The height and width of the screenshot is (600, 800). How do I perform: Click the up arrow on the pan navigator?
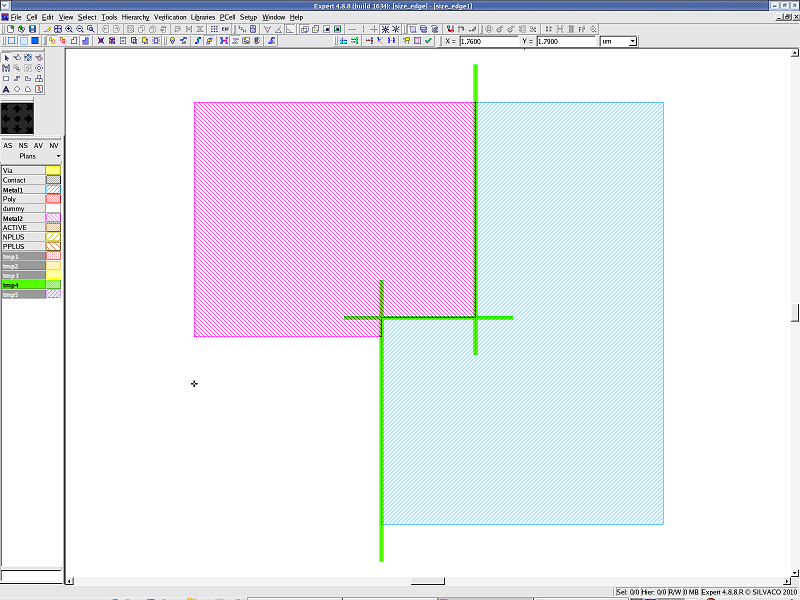(x=18, y=107)
